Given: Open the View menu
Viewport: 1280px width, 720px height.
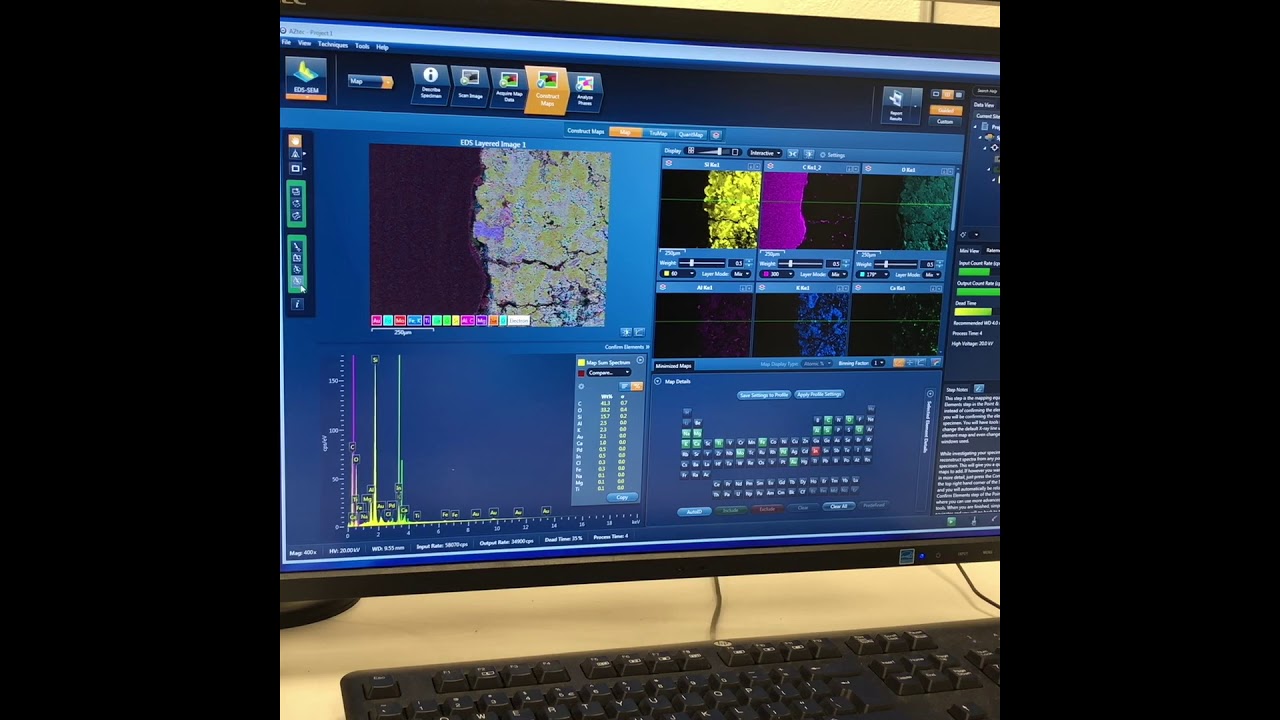Looking at the screenshot, I should 304,43.
